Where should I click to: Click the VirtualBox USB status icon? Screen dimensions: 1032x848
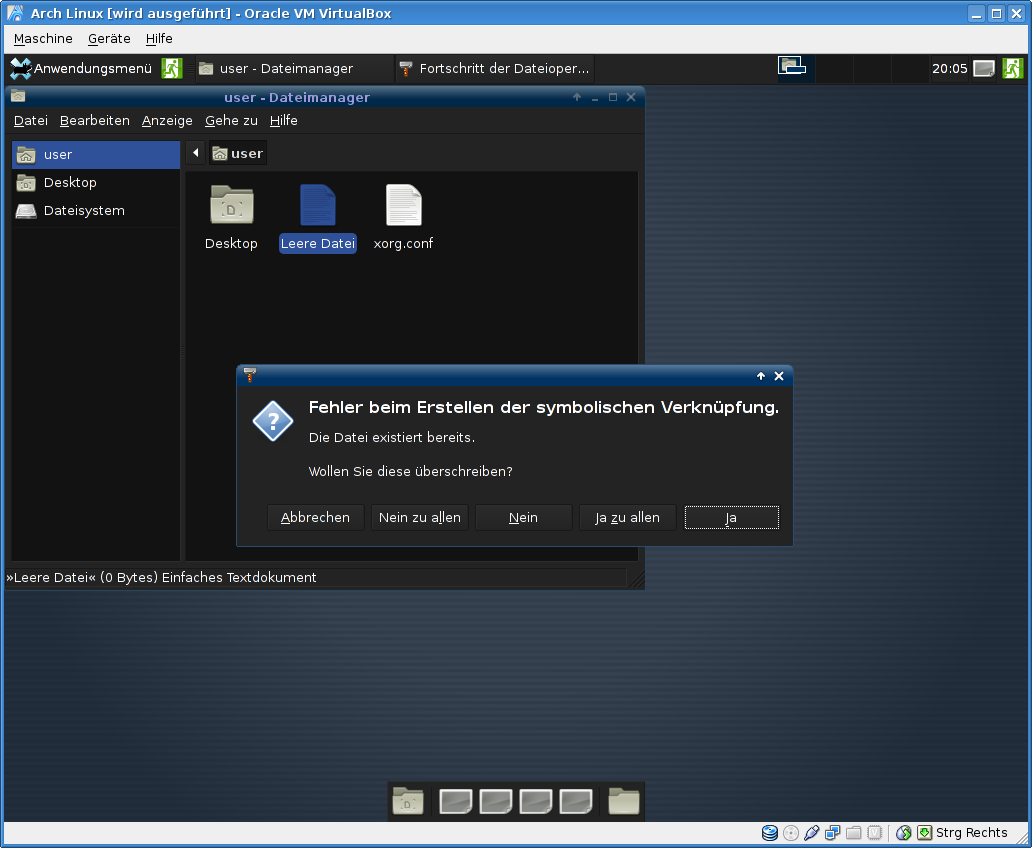(812, 833)
